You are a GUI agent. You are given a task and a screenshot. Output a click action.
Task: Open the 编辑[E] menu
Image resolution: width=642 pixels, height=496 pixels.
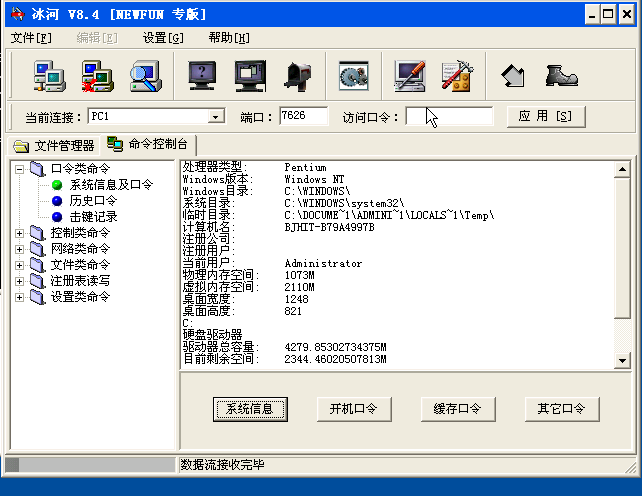pyautogui.click(x=97, y=38)
